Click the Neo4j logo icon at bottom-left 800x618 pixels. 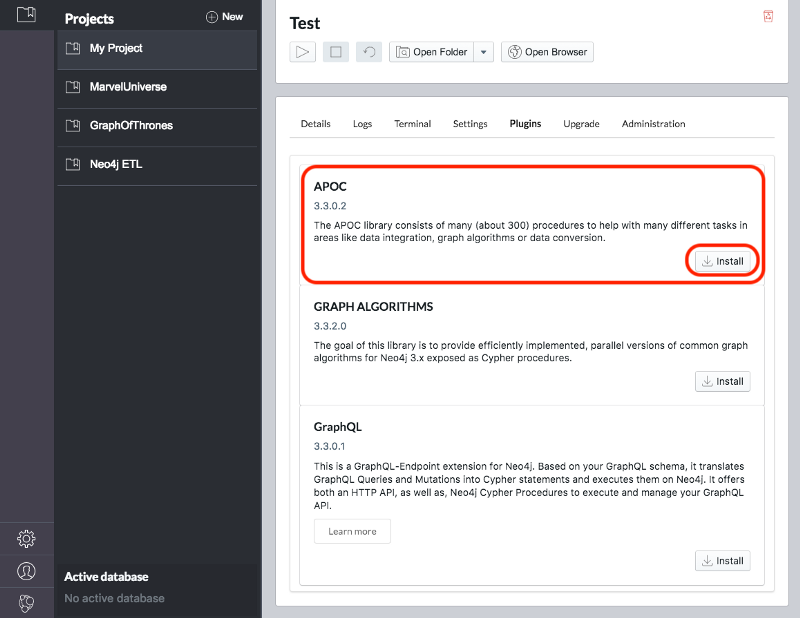(26, 602)
